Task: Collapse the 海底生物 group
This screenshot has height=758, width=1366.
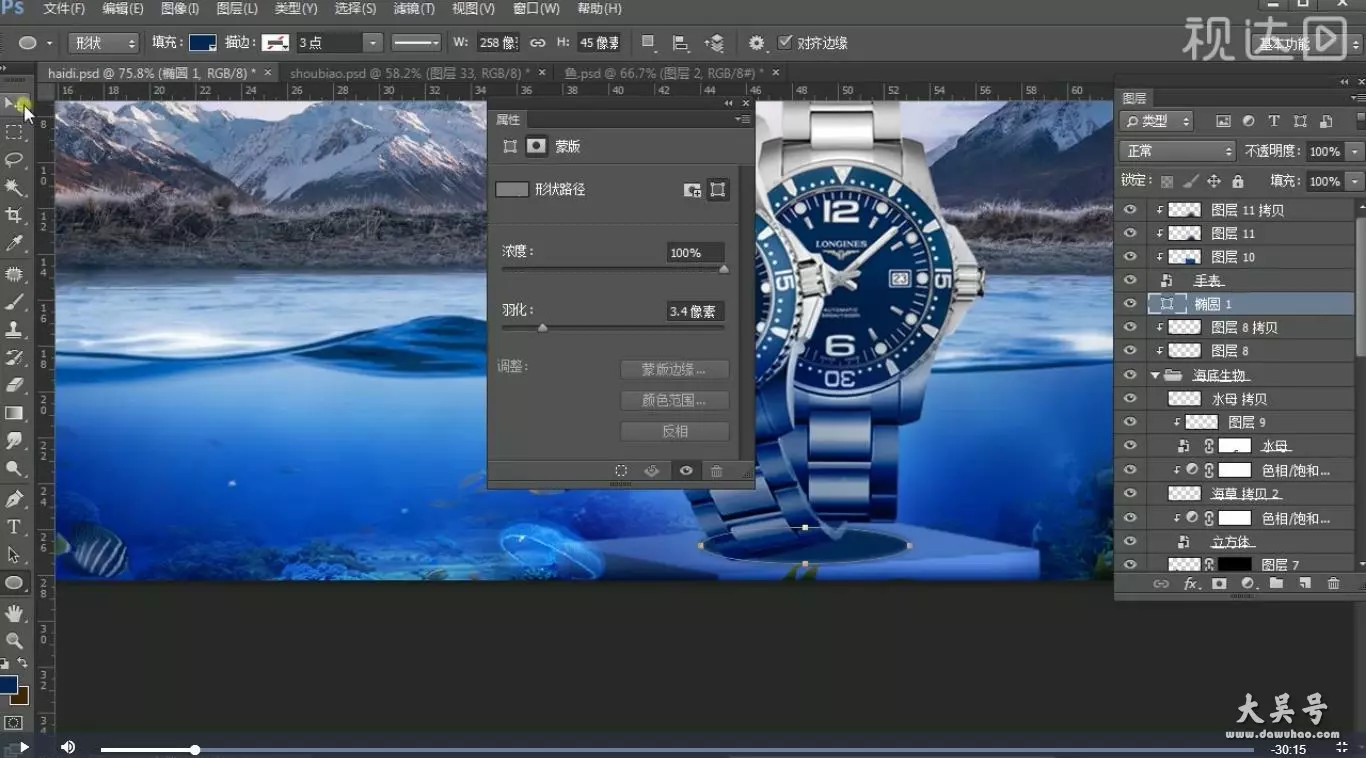Action: [1154, 375]
